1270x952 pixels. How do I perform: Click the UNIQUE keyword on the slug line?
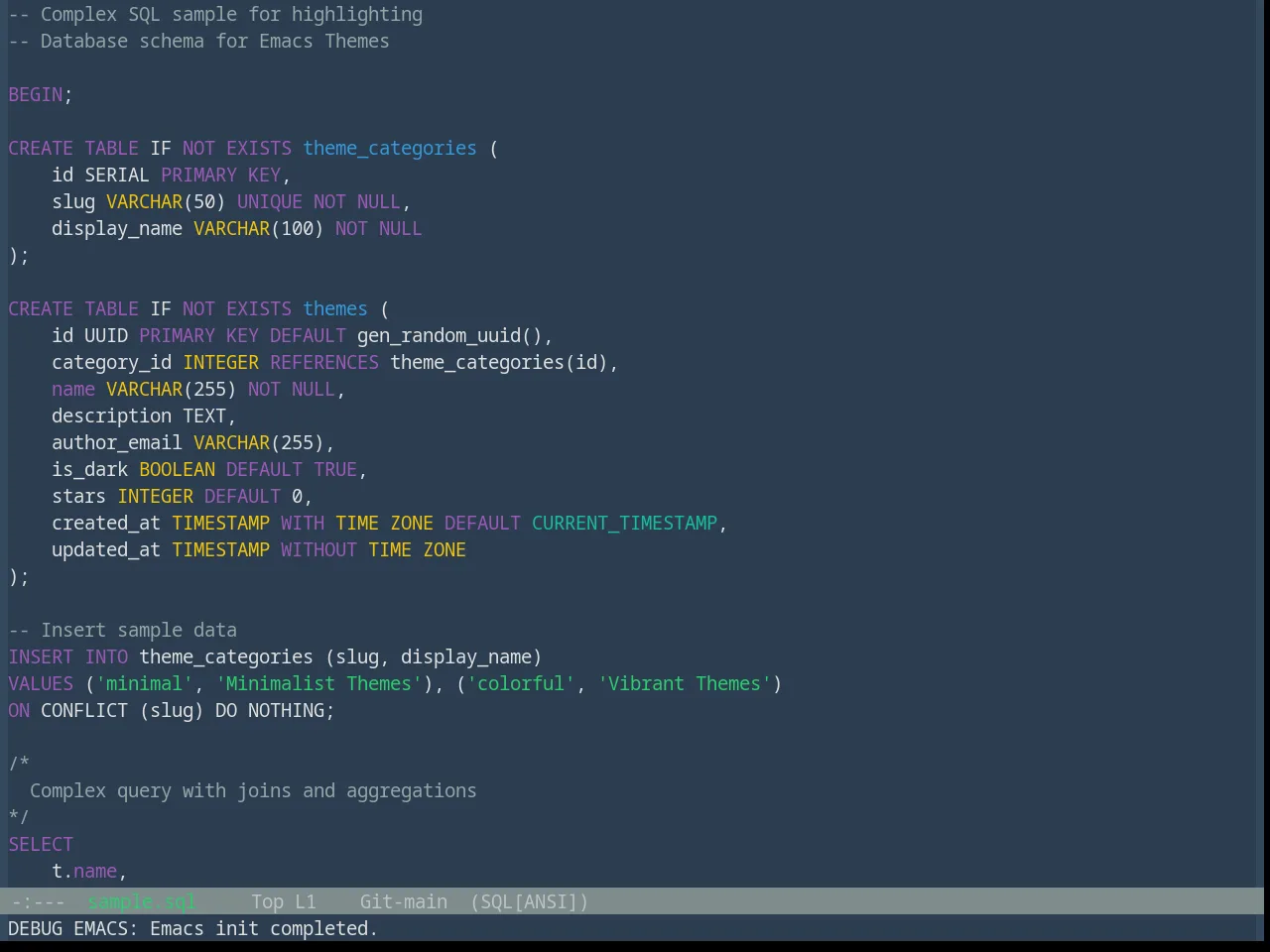pyautogui.click(x=270, y=201)
